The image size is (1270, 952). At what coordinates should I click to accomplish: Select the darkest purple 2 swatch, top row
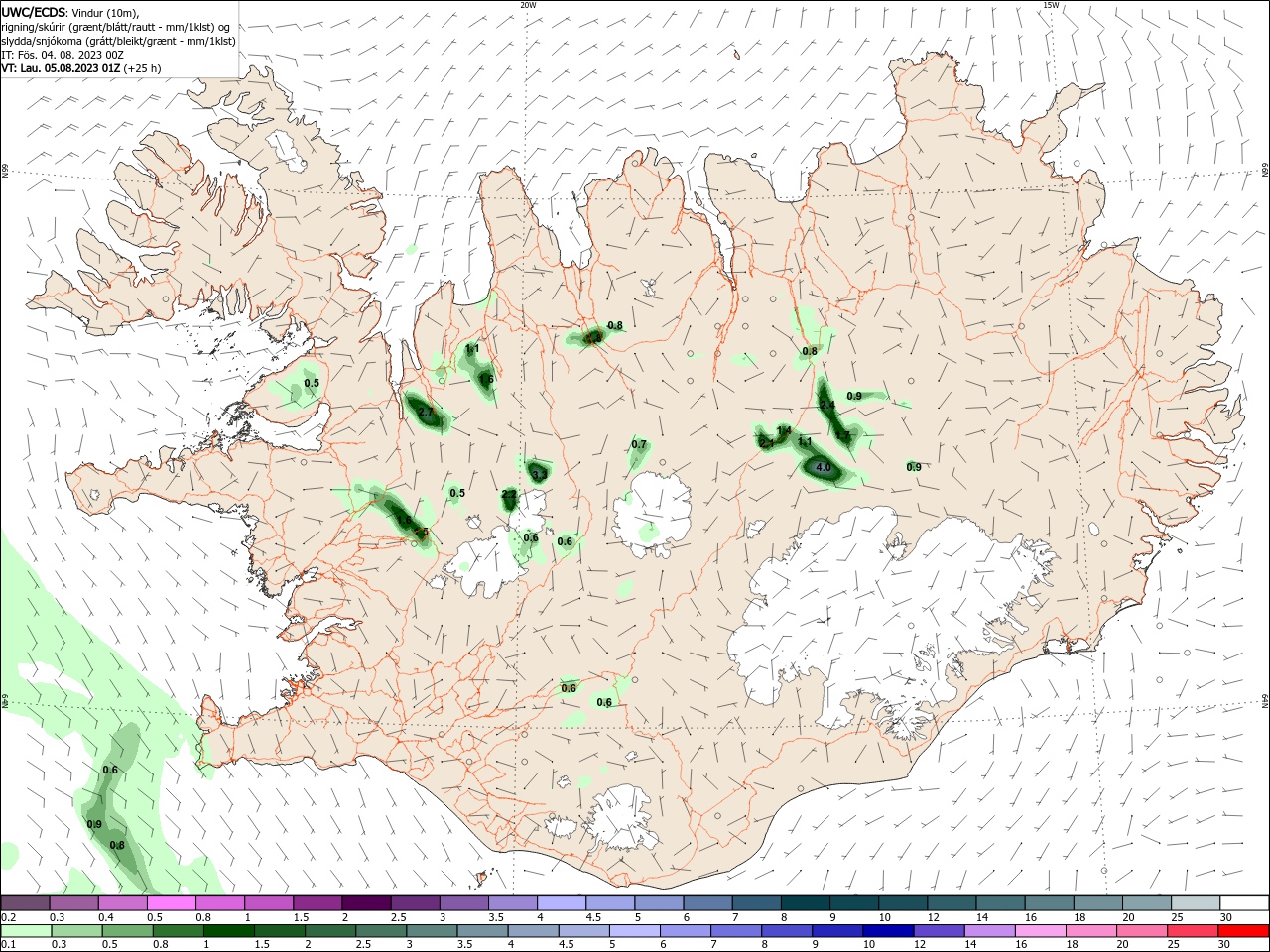click(x=365, y=903)
